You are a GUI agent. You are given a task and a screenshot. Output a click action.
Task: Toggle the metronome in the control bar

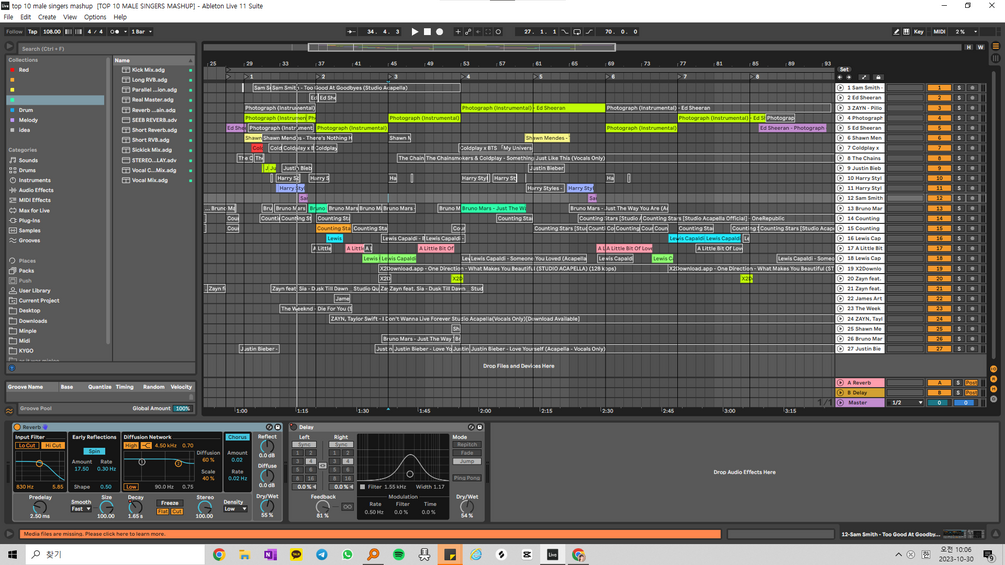[x=115, y=31]
